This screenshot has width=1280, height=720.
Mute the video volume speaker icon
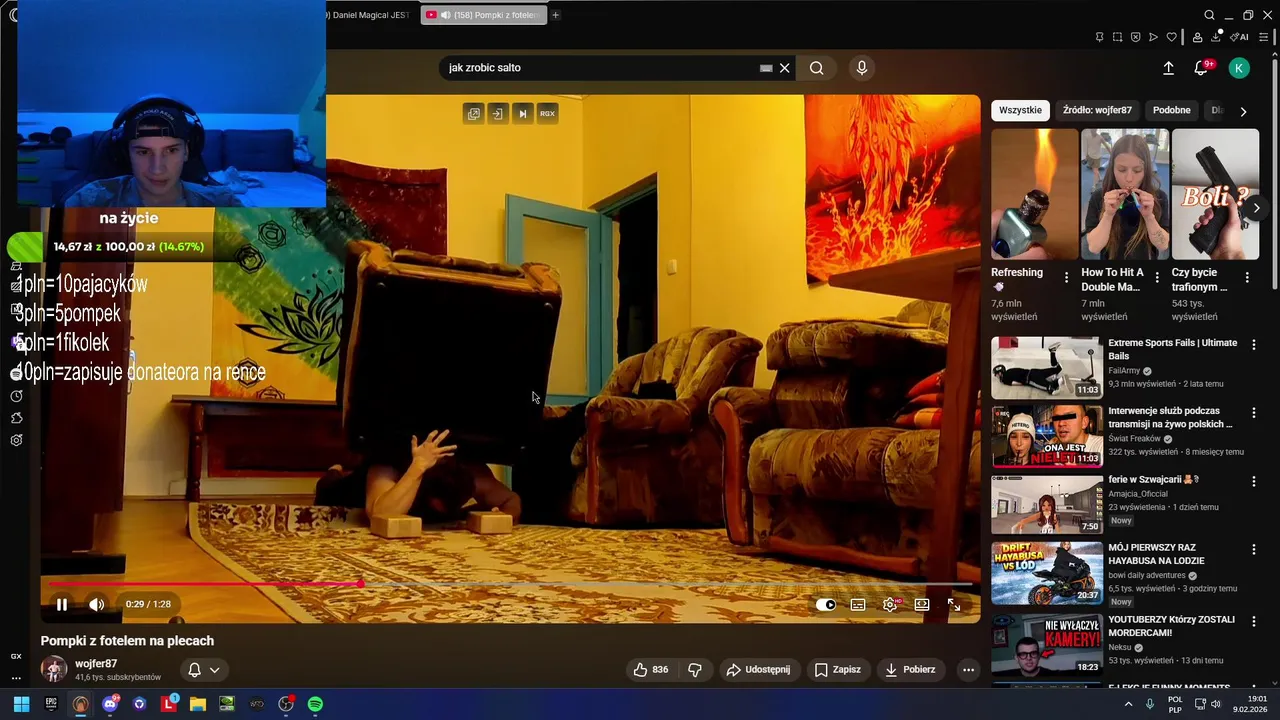pos(96,604)
